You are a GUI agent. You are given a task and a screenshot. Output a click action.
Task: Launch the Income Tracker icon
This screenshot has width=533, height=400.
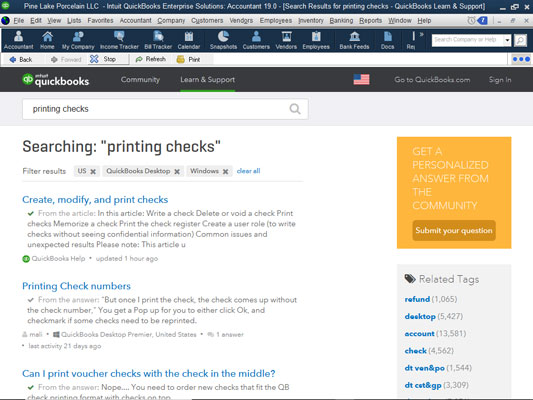pyautogui.click(x=119, y=40)
